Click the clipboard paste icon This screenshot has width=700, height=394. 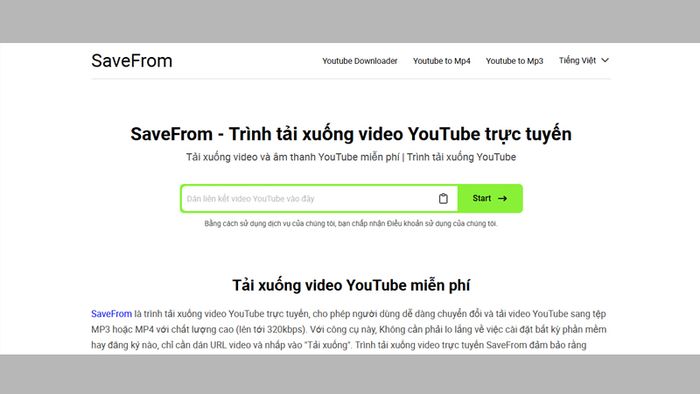[x=443, y=199]
